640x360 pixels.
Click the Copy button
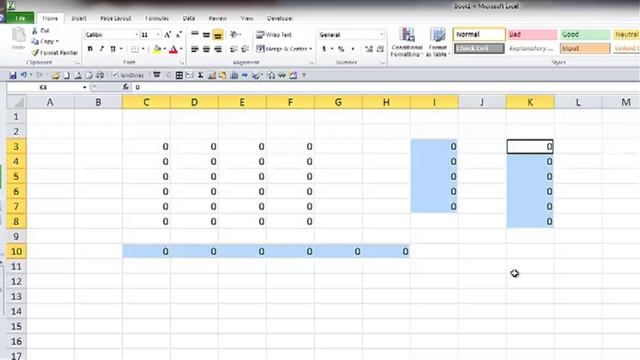44,42
